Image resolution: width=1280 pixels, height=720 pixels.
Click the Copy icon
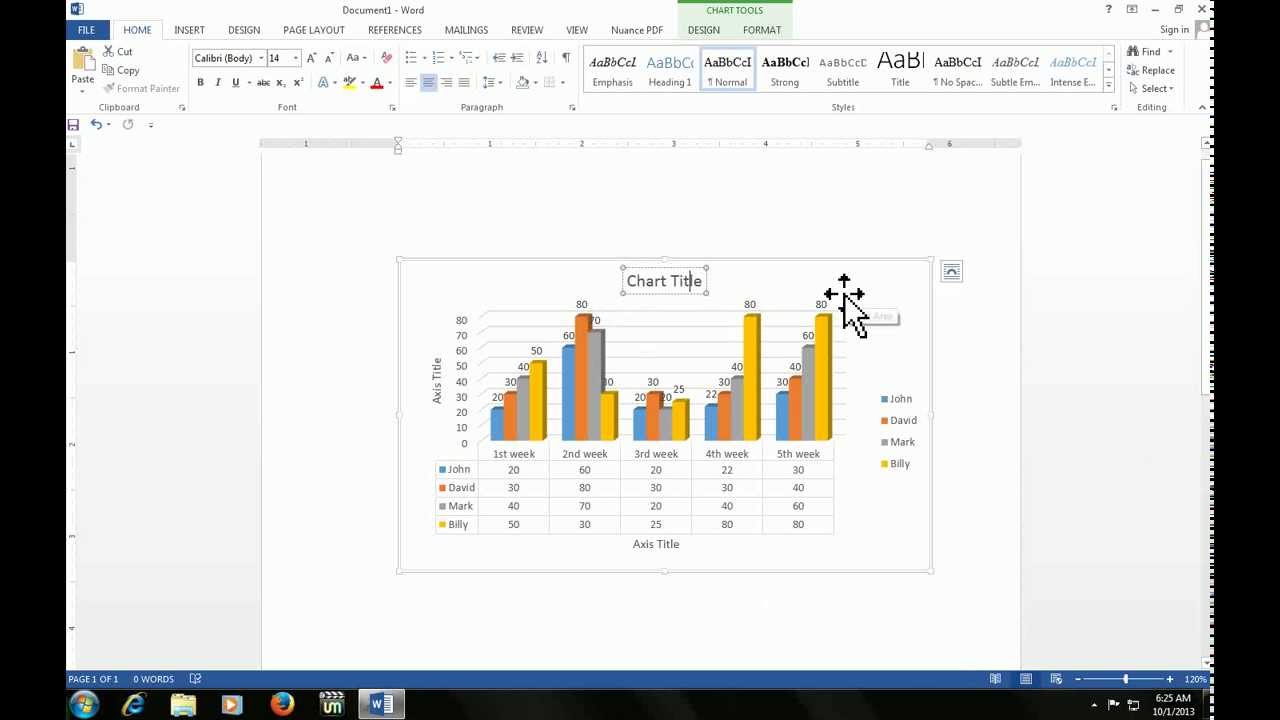pos(109,70)
